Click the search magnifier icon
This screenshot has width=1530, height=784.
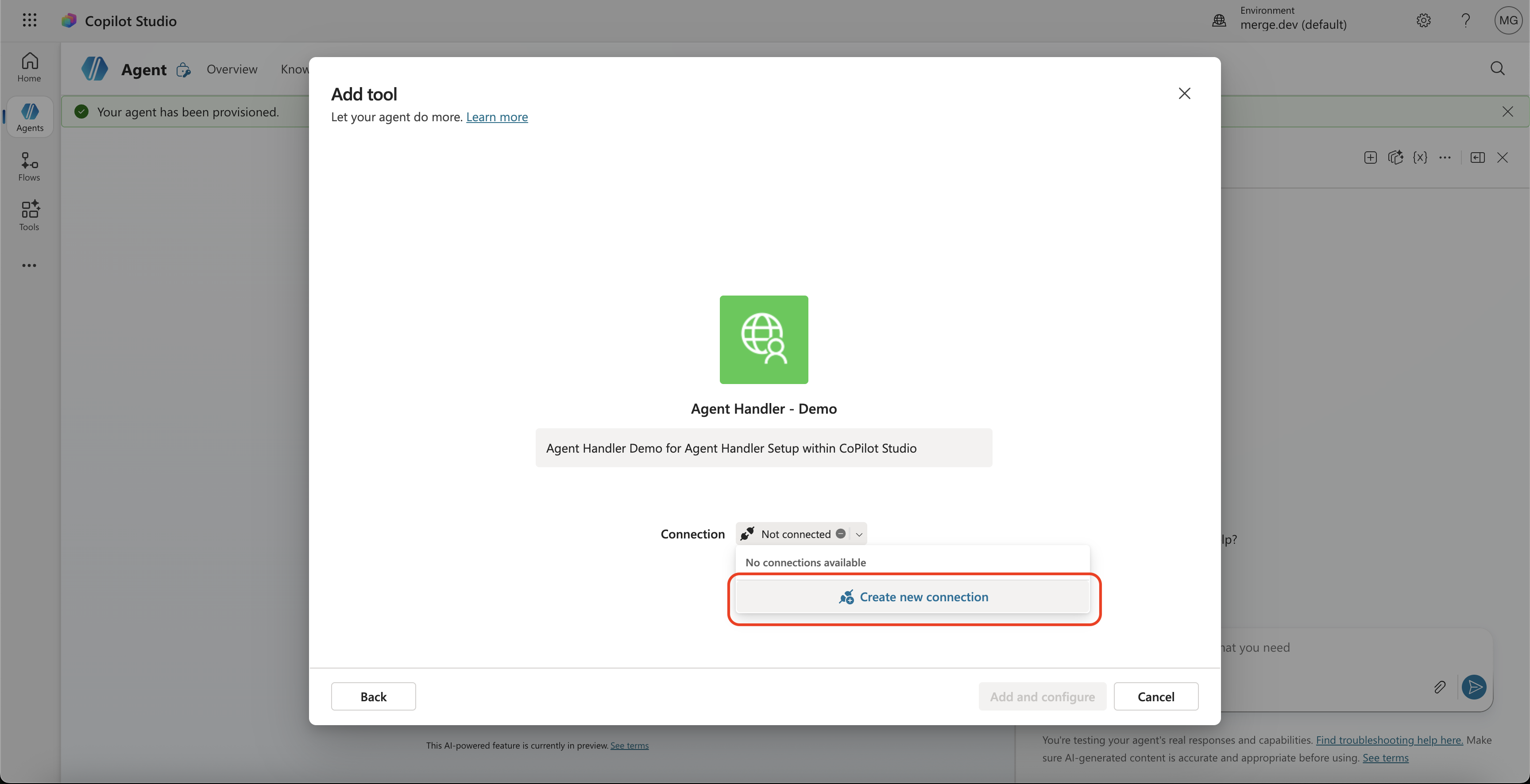tap(1497, 69)
